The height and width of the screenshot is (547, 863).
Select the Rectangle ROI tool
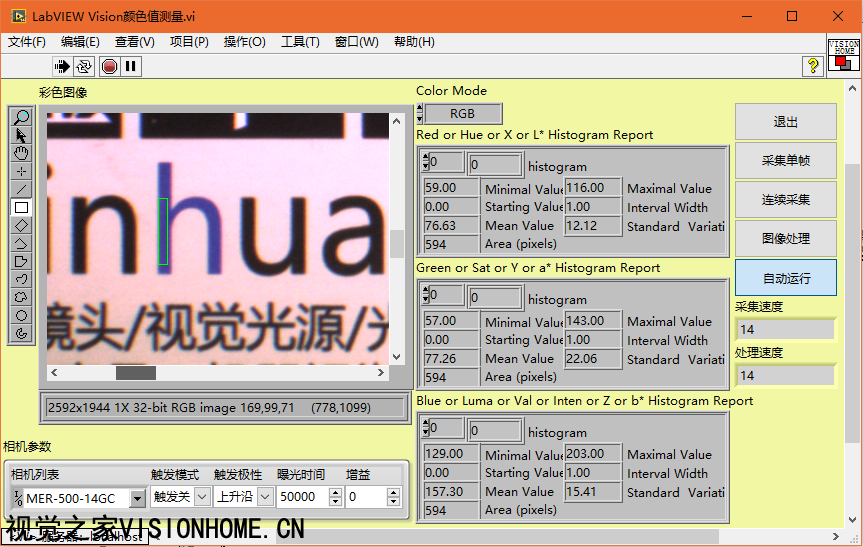[x=22, y=207]
